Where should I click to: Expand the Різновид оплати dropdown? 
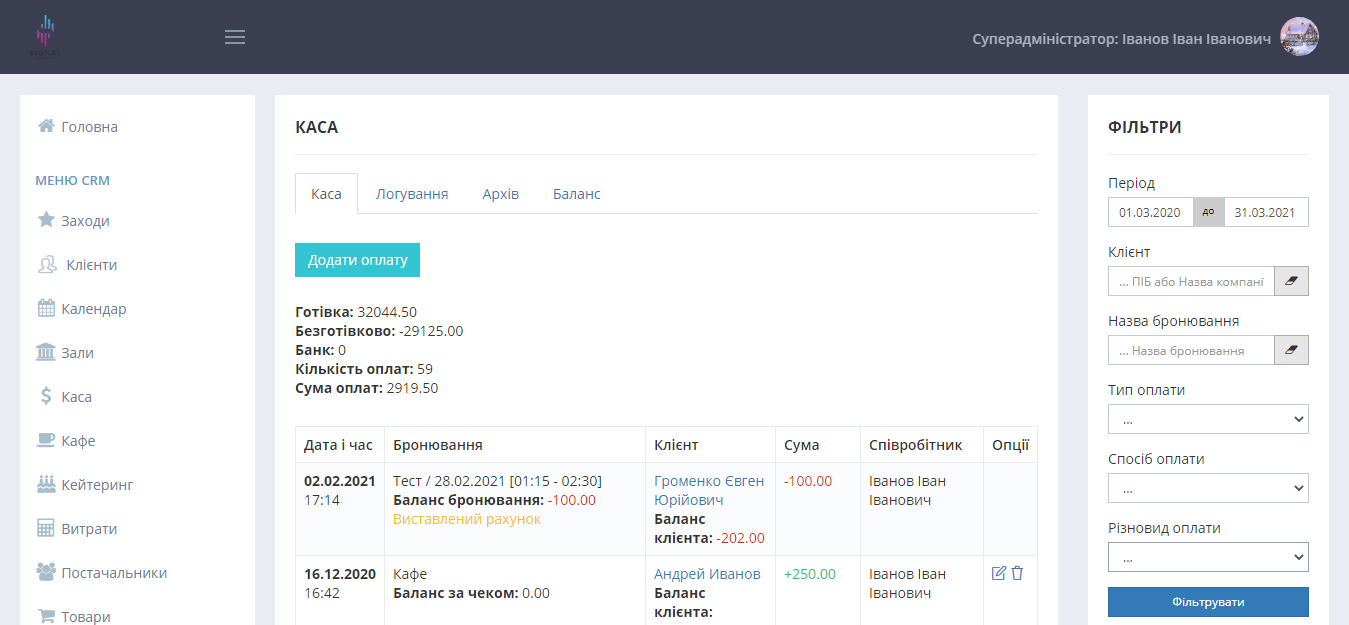(x=1207, y=557)
